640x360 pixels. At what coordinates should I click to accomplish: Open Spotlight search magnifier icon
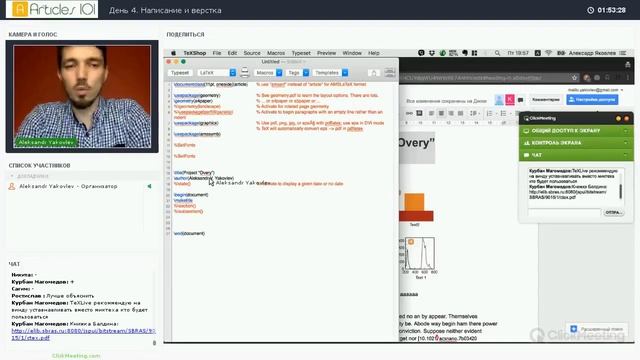pyautogui.click(x=497, y=53)
